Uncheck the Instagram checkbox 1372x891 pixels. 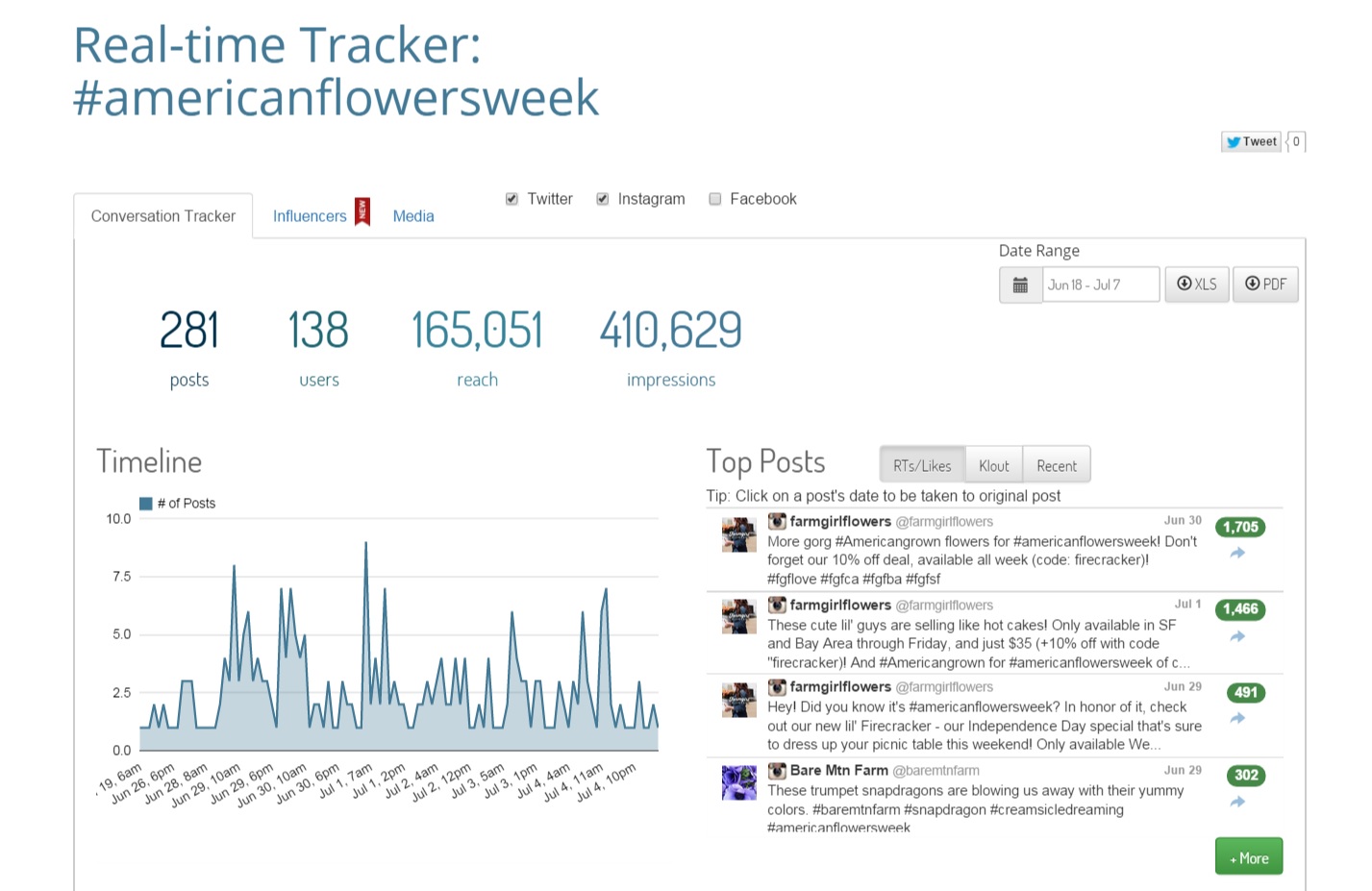coord(602,199)
